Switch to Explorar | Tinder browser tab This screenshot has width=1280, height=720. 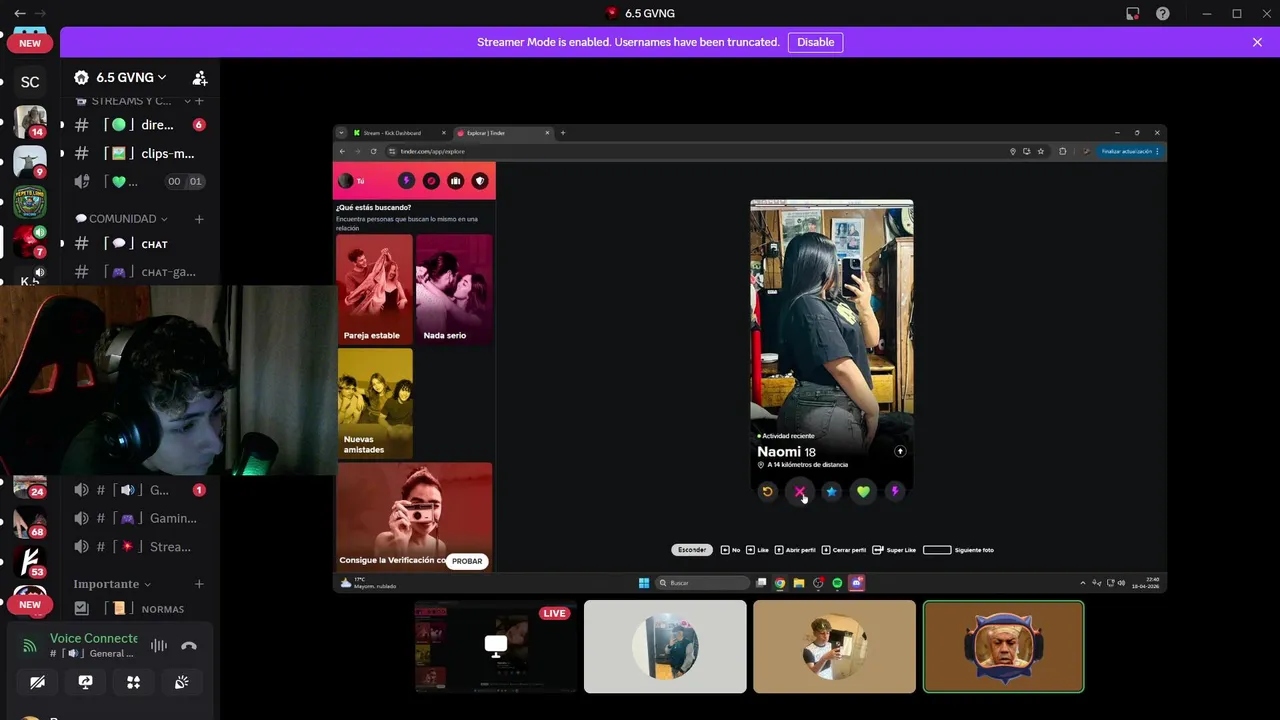pos(500,133)
